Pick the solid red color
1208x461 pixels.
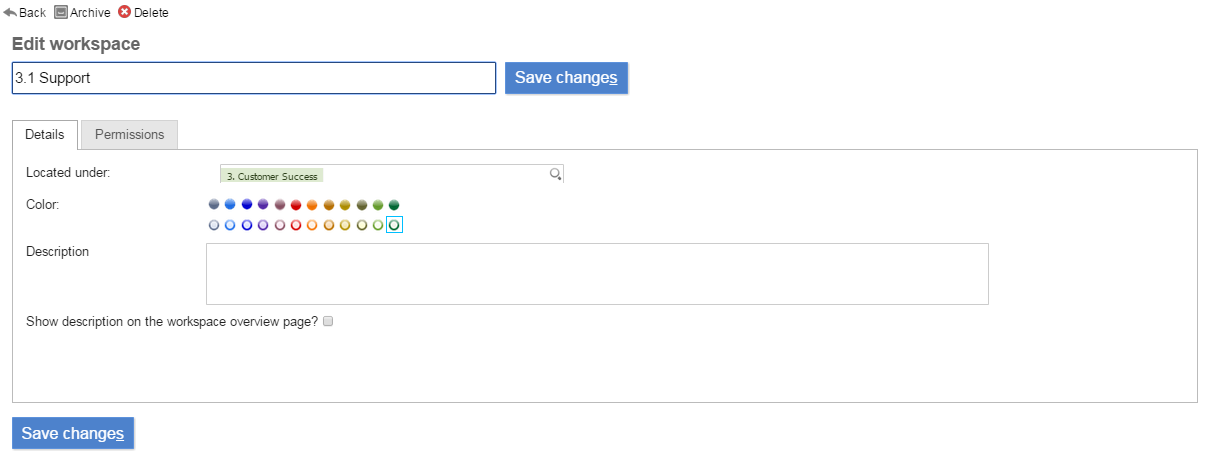pos(296,205)
